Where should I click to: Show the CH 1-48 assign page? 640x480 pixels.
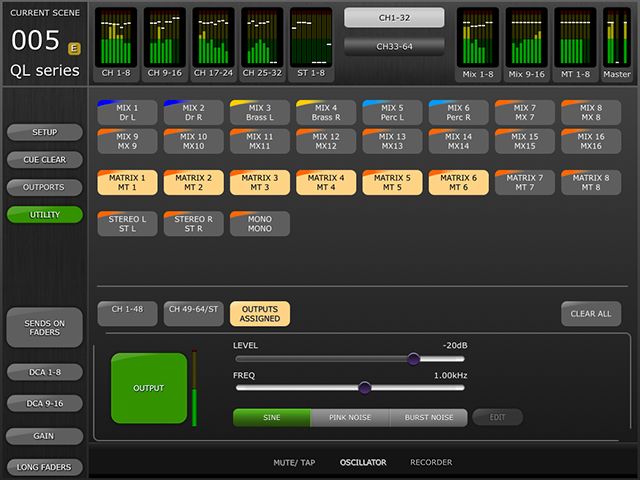[127, 314]
